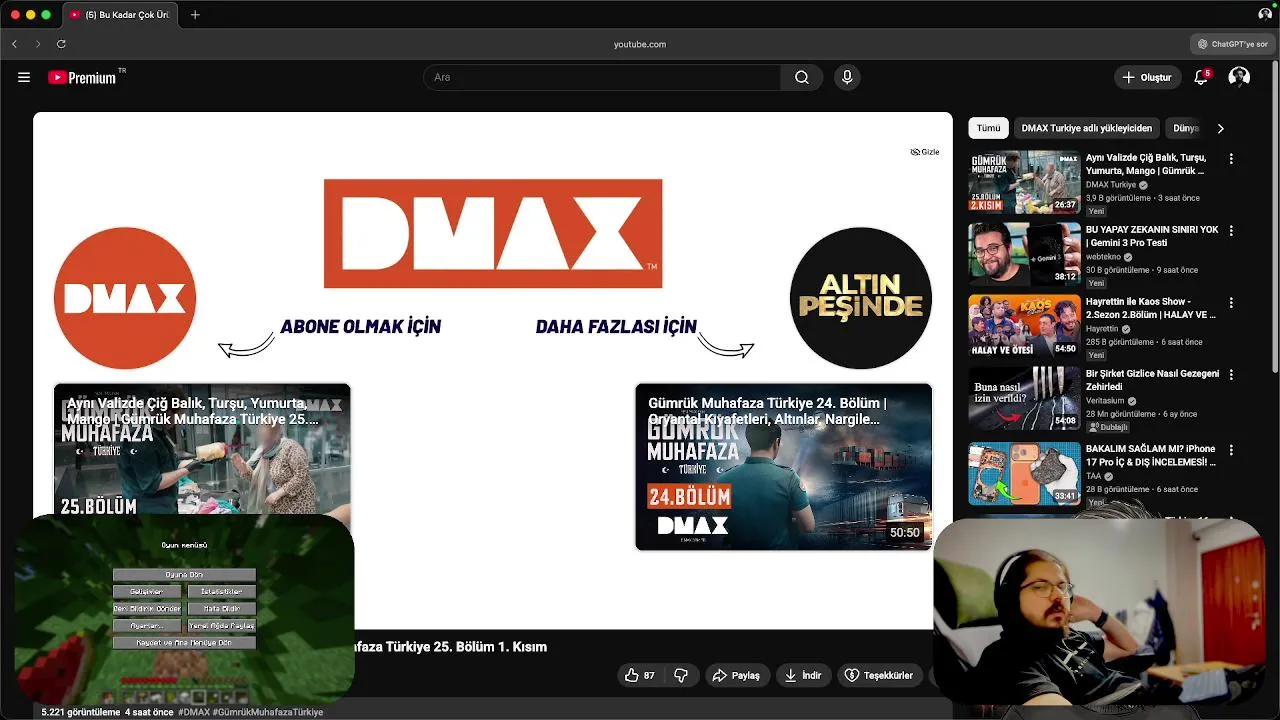The width and height of the screenshot is (1280, 720).
Task: Click the ChatGPT'ye sor button
Action: pyautogui.click(x=1233, y=44)
